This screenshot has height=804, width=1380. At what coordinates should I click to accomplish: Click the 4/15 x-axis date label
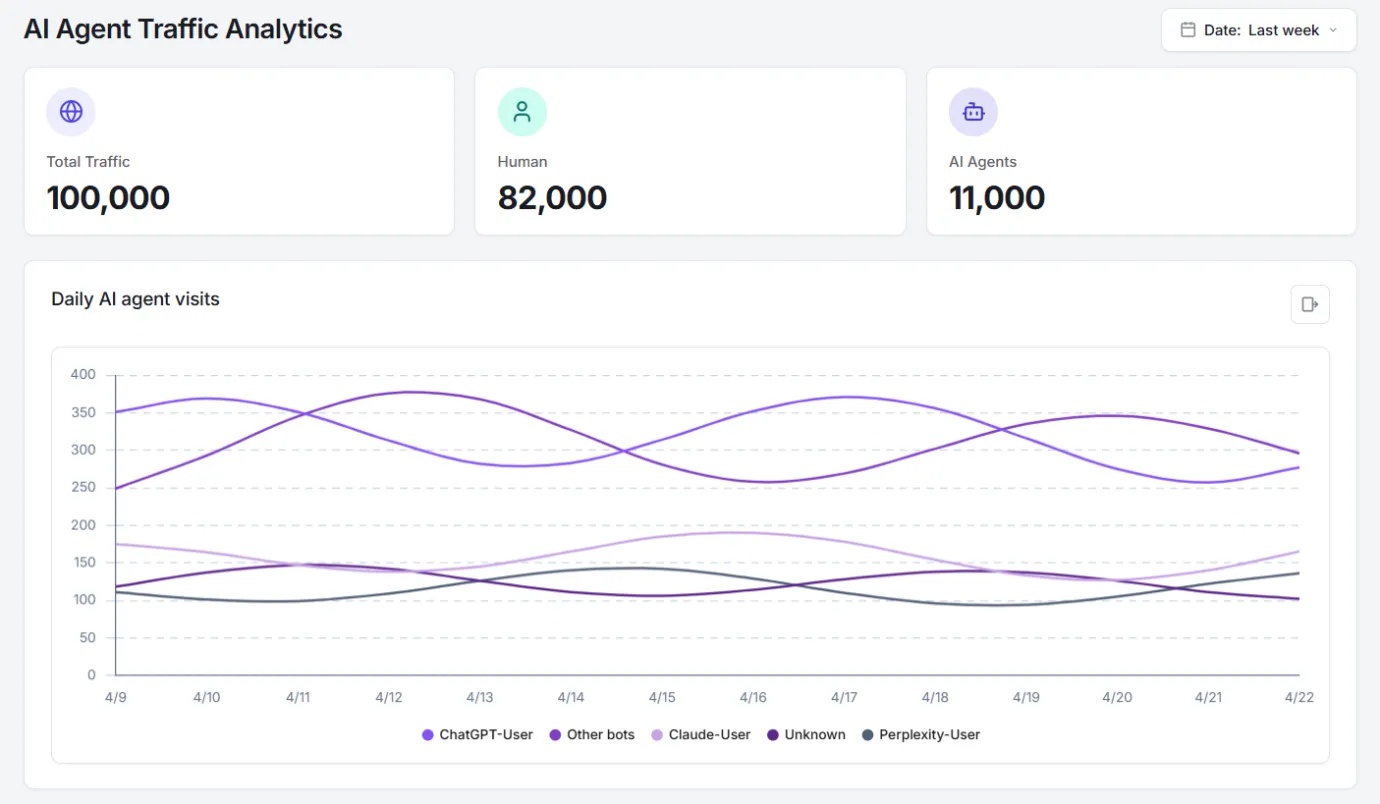662,697
